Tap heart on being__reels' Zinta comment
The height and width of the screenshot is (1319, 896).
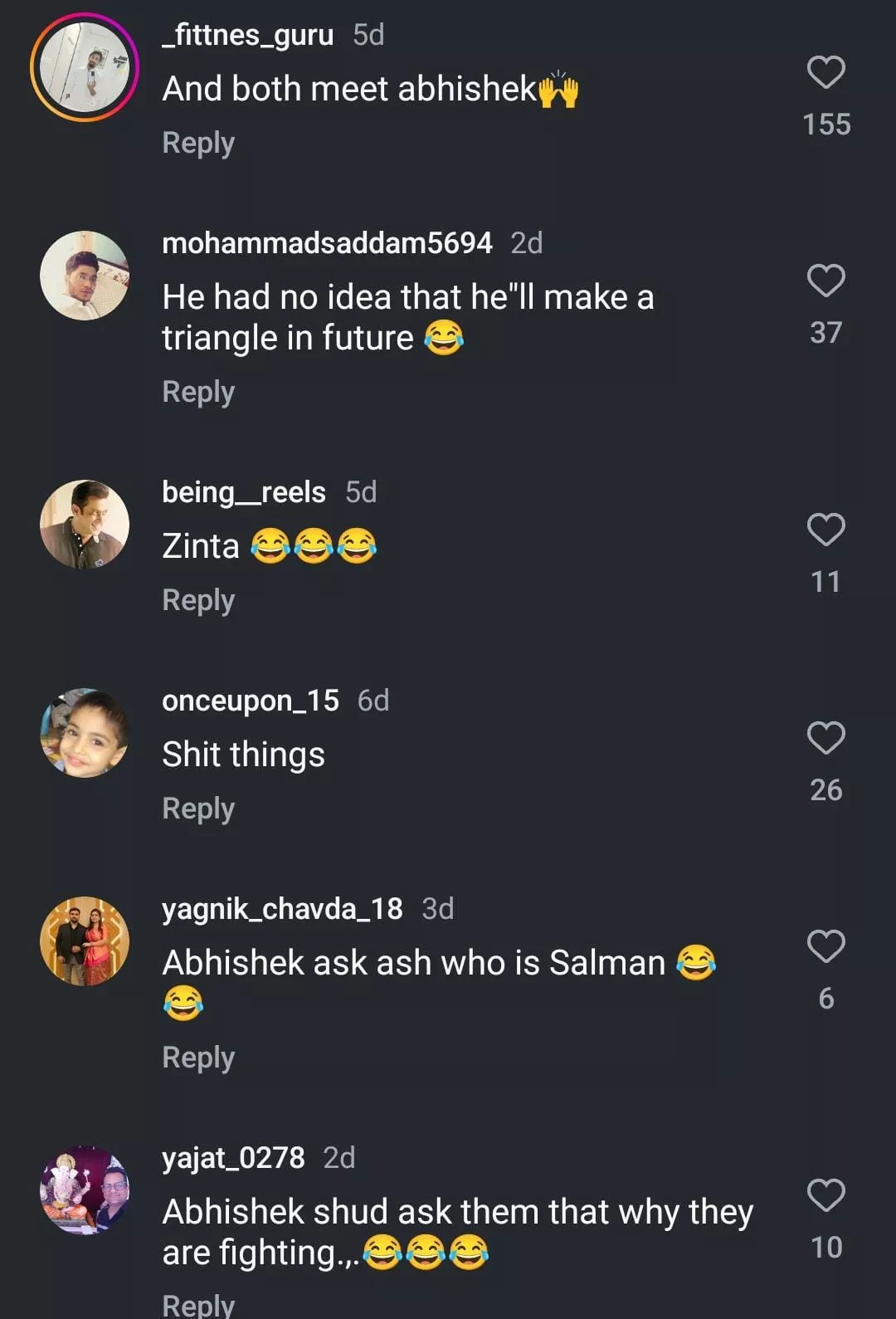[x=825, y=530]
